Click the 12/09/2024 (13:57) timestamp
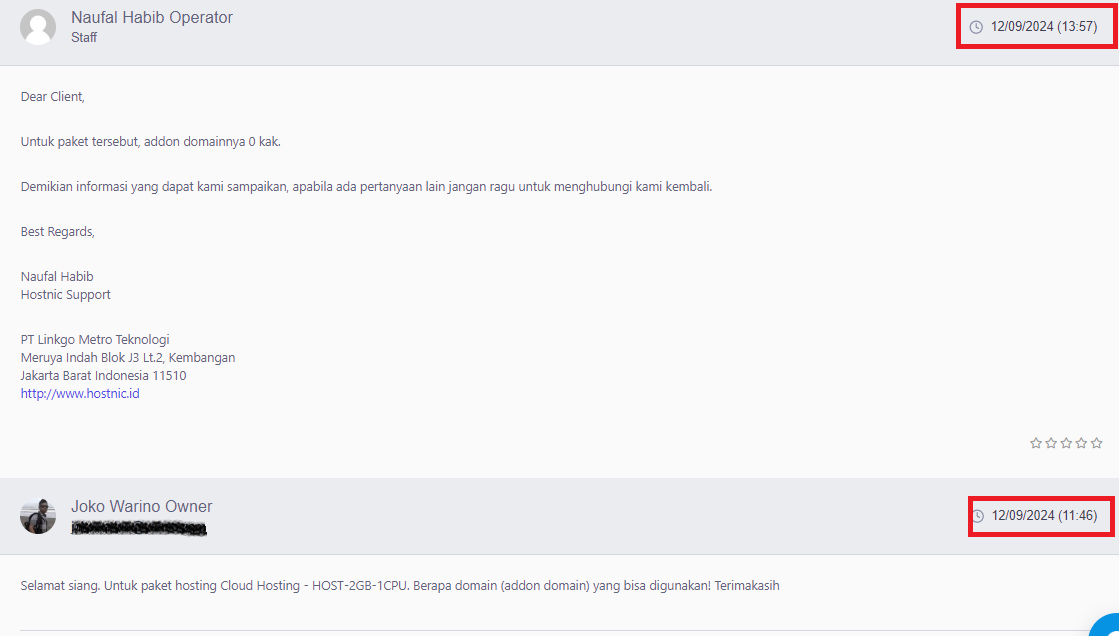This screenshot has height=636, width=1119. pyautogui.click(x=1044, y=27)
